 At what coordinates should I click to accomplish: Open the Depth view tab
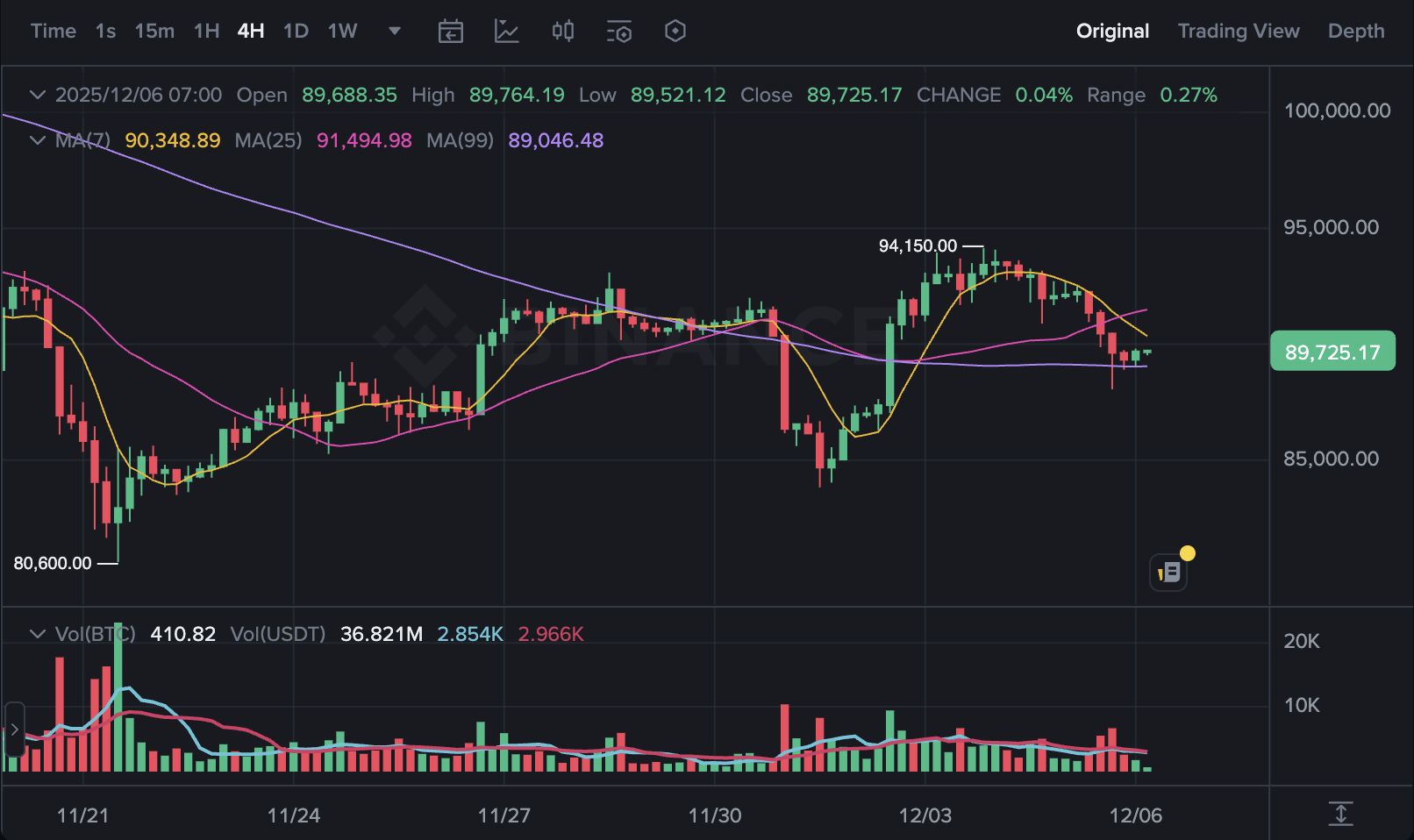click(x=1355, y=31)
